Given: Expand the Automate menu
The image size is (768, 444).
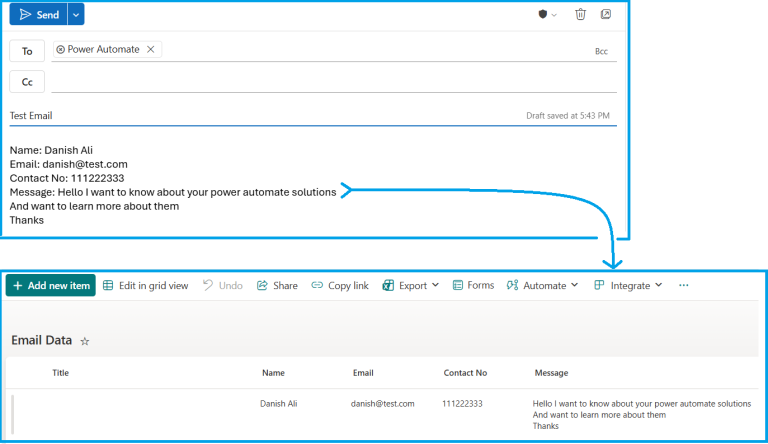Looking at the screenshot, I should (x=543, y=286).
